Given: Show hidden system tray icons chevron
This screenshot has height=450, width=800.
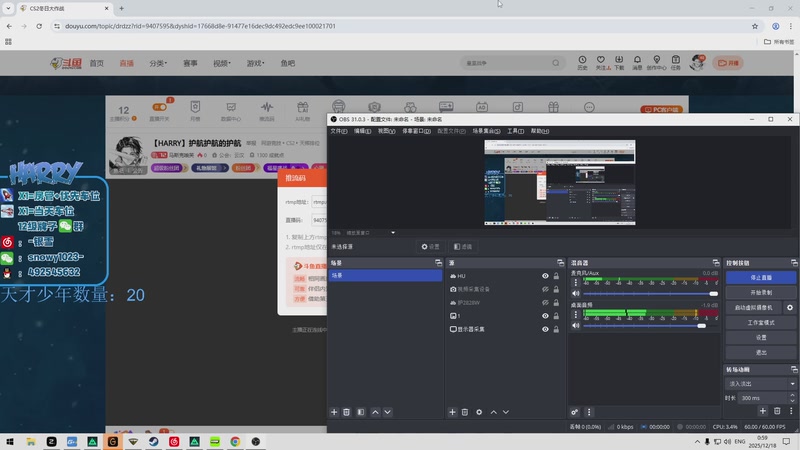Looking at the screenshot, I should [x=697, y=441].
